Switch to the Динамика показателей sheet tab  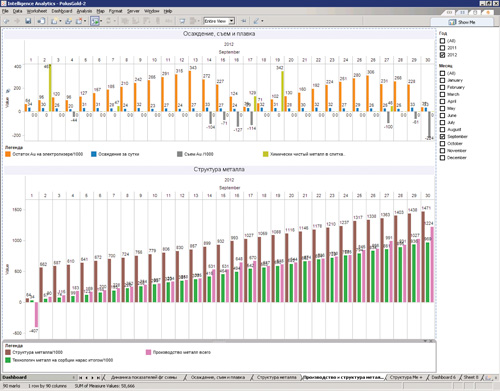pyautogui.click(x=144, y=377)
